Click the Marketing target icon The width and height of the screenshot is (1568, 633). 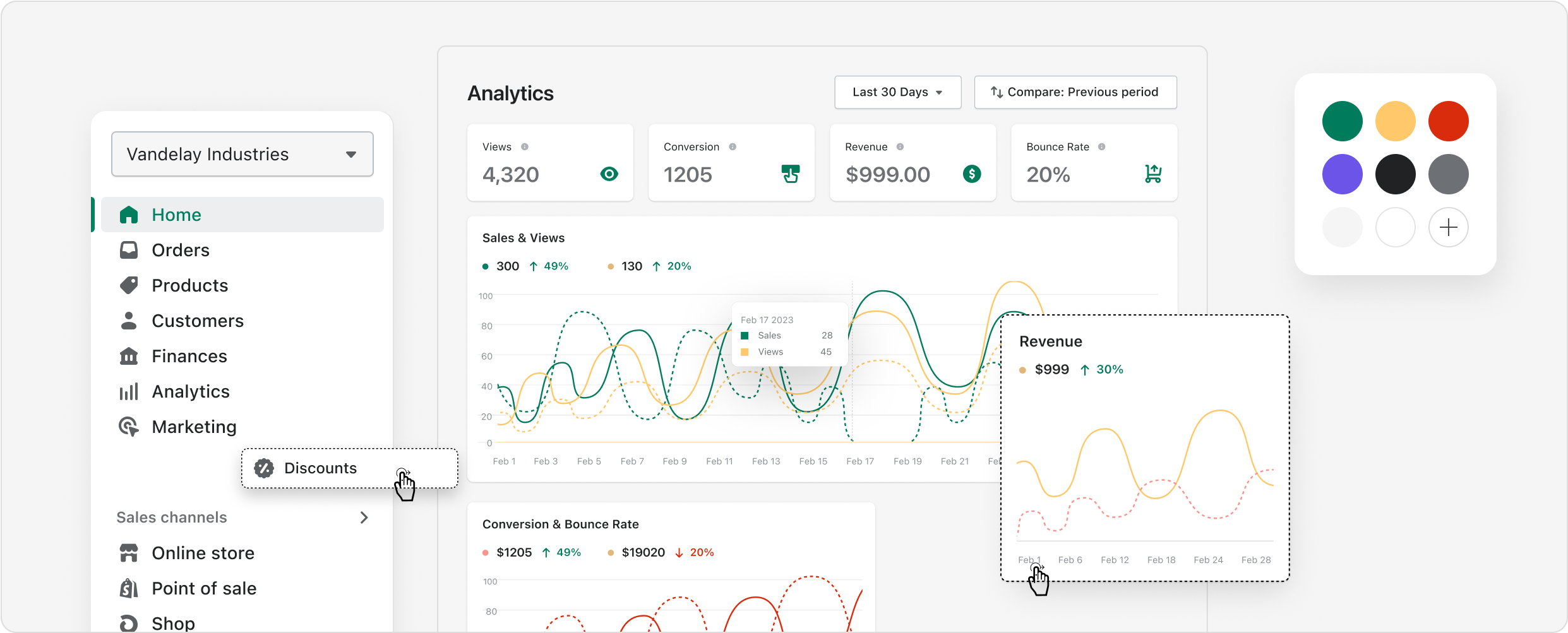pos(129,427)
